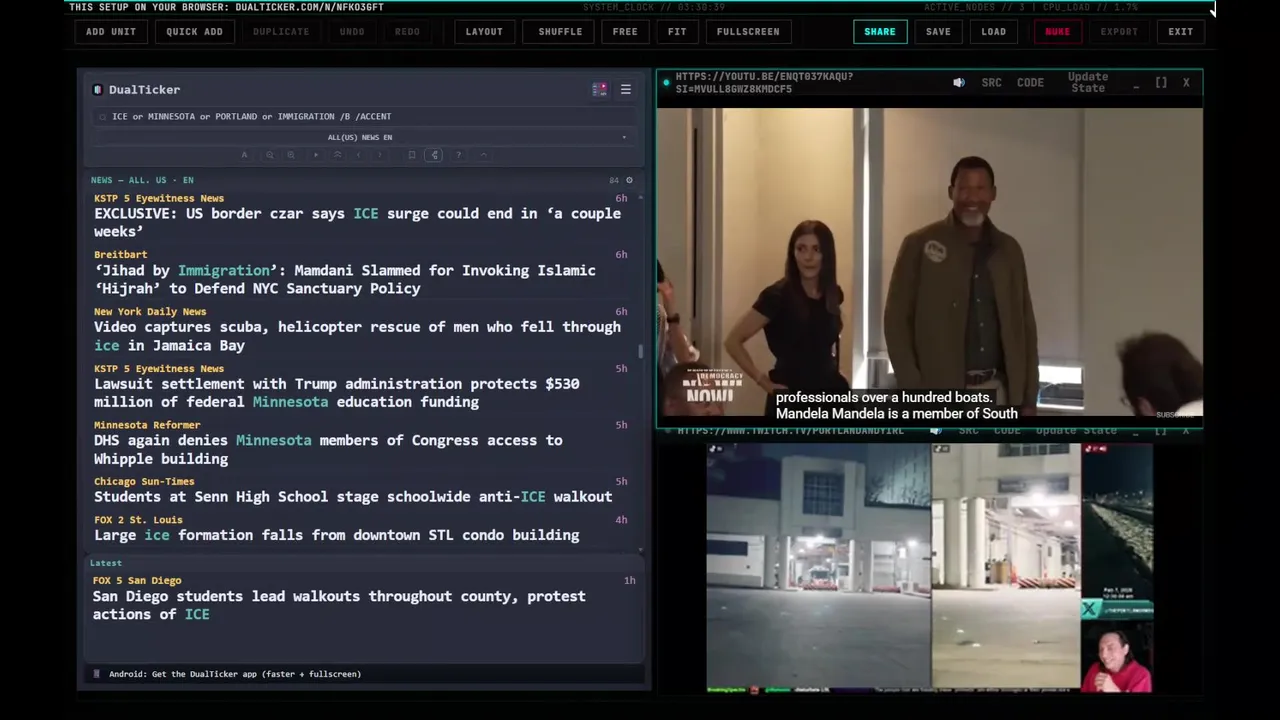1280x720 pixels.
Task: Click the colorful feed icon beside the hamburger menu
Action: (x=599, y=89)
